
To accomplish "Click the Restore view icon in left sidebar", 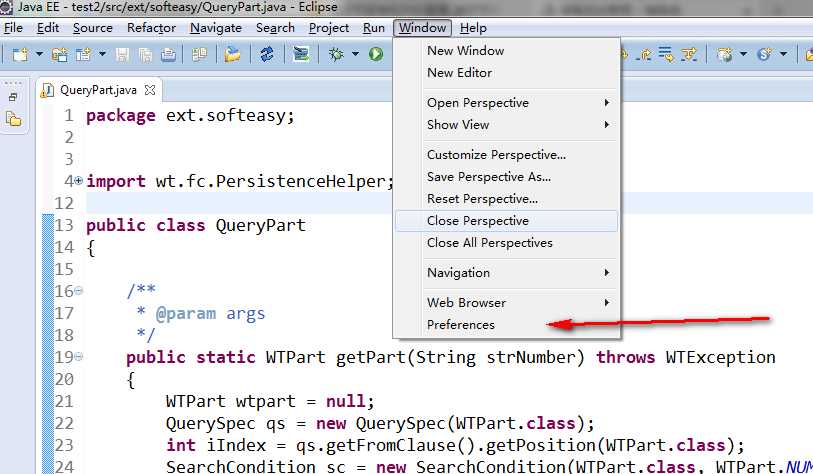I will point(13,97).
